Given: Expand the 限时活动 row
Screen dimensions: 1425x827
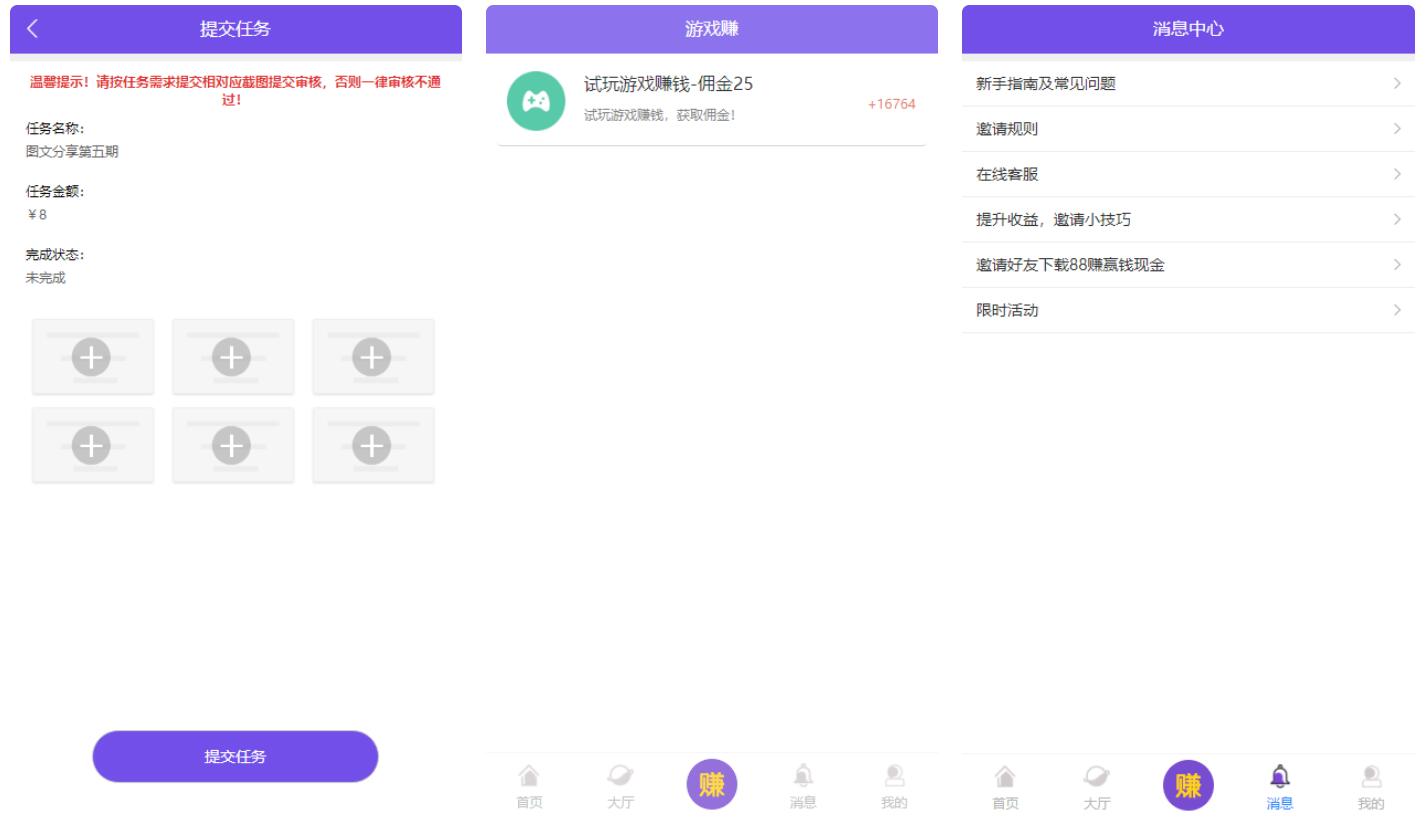Looking at the screenshot, I should pos(1186,310).
